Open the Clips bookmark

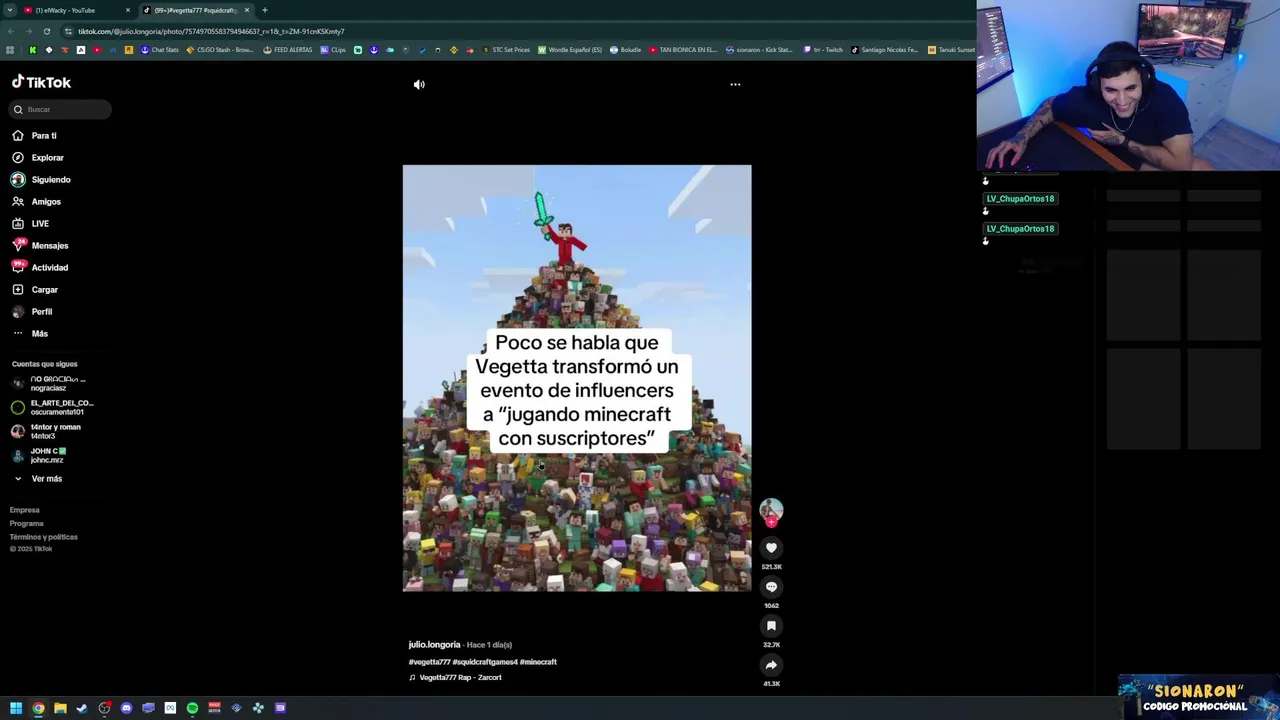click(x=333, y=50)
